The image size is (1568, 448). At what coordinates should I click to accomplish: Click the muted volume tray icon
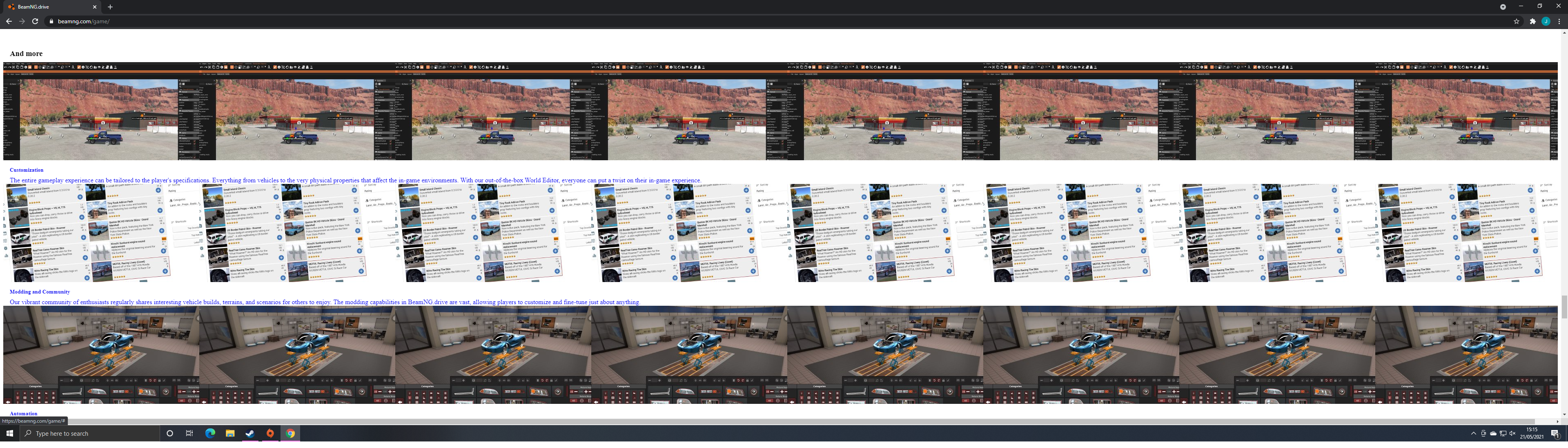[1512, 433]
